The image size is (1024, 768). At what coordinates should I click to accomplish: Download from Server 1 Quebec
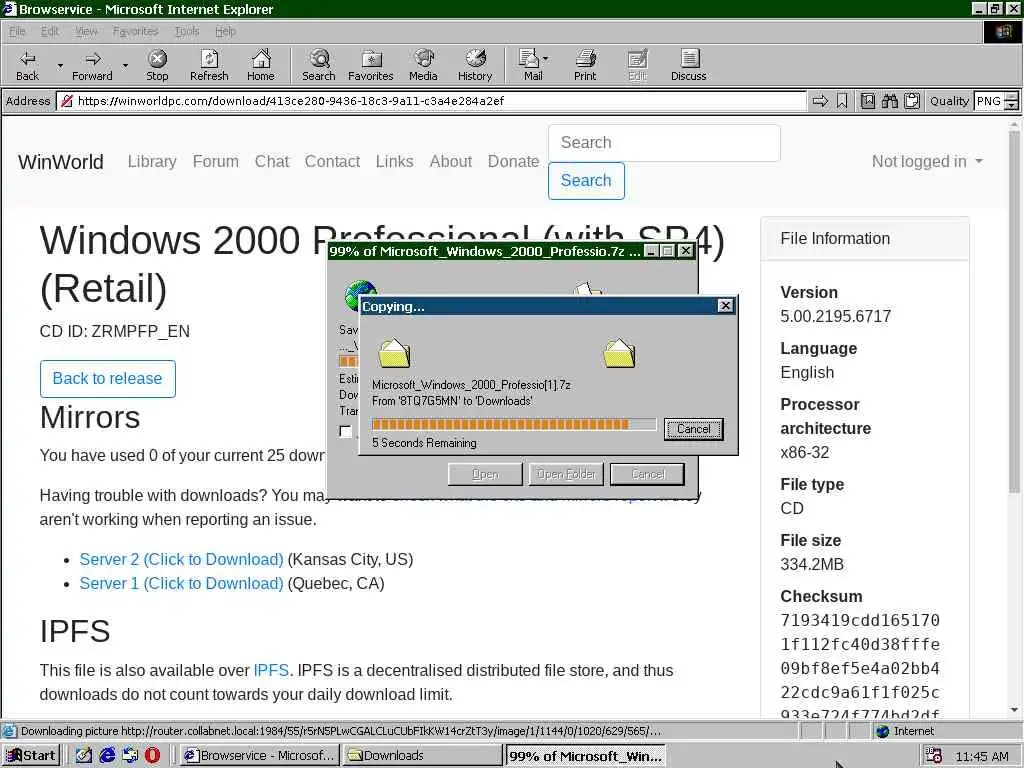(x=181, y=584)
